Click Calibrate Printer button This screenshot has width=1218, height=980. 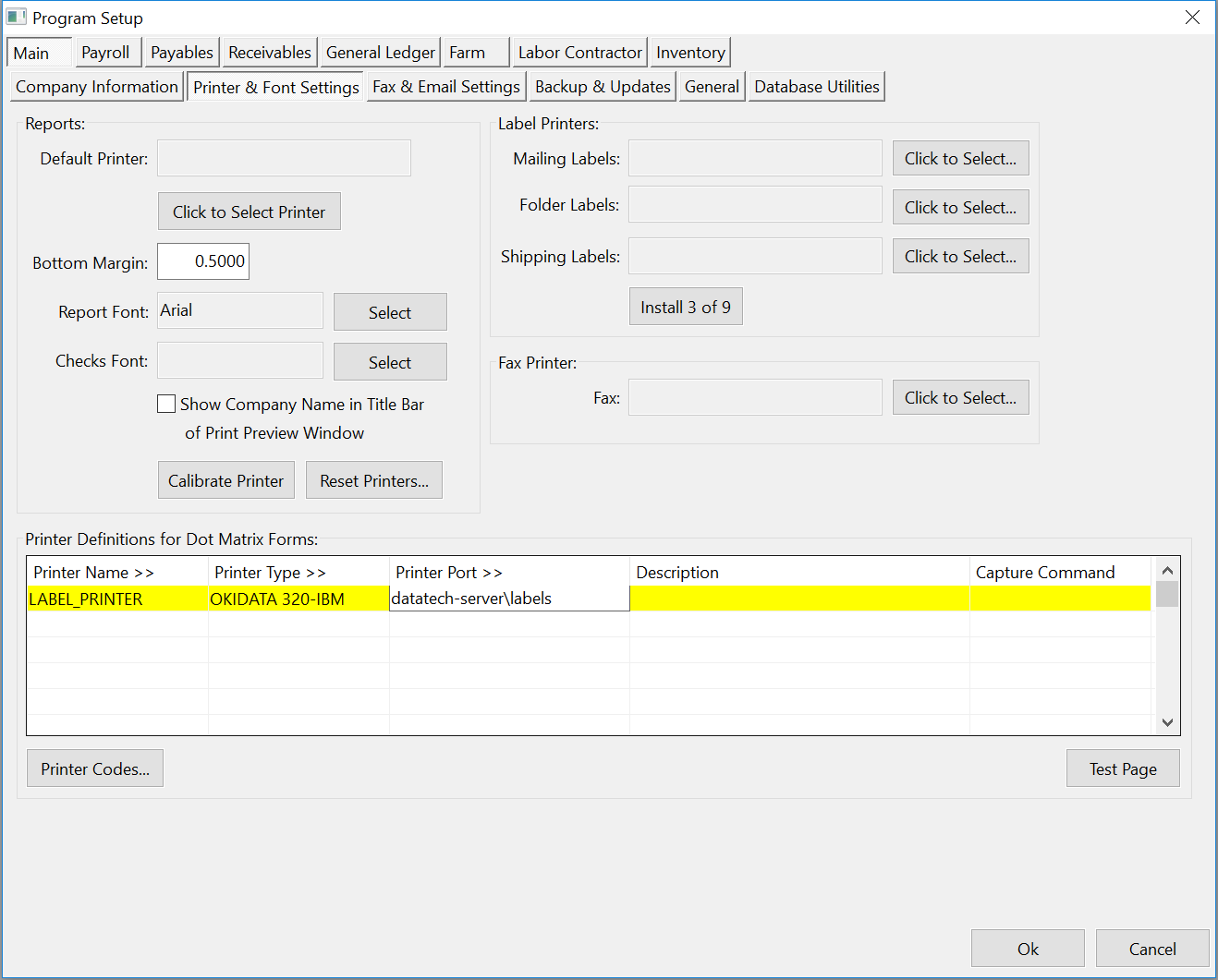coord(225,480)
